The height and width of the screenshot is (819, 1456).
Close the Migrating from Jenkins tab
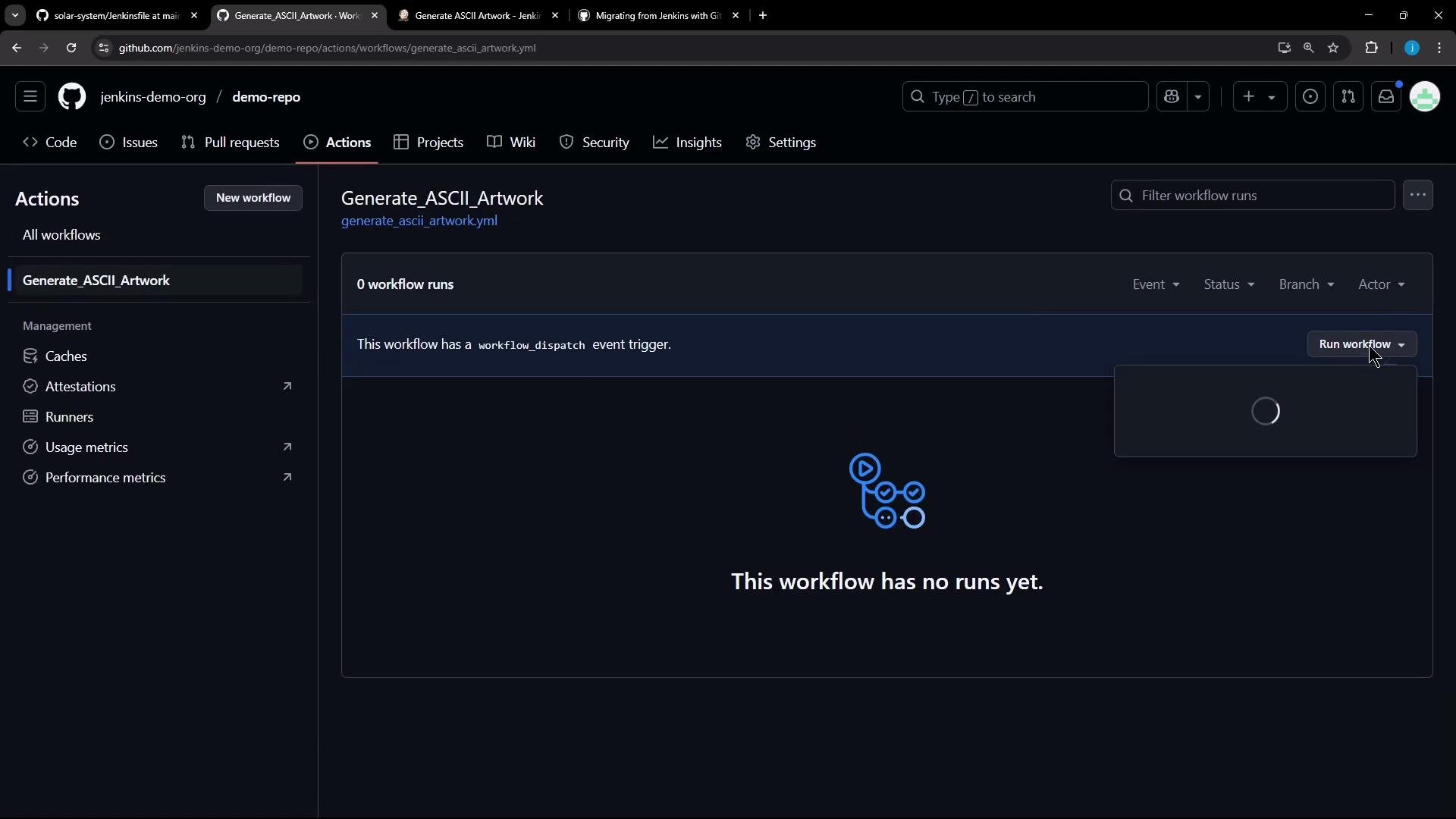735,15
